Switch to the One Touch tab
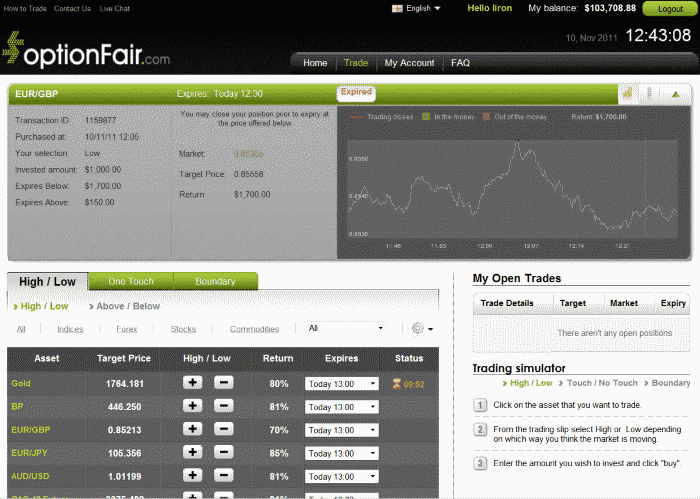700x499 pixels. pos(131,282)
